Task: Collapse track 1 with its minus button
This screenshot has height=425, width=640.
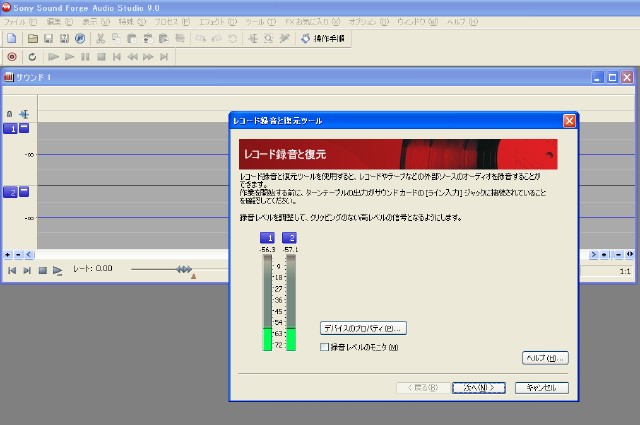Action: point(25,128)
